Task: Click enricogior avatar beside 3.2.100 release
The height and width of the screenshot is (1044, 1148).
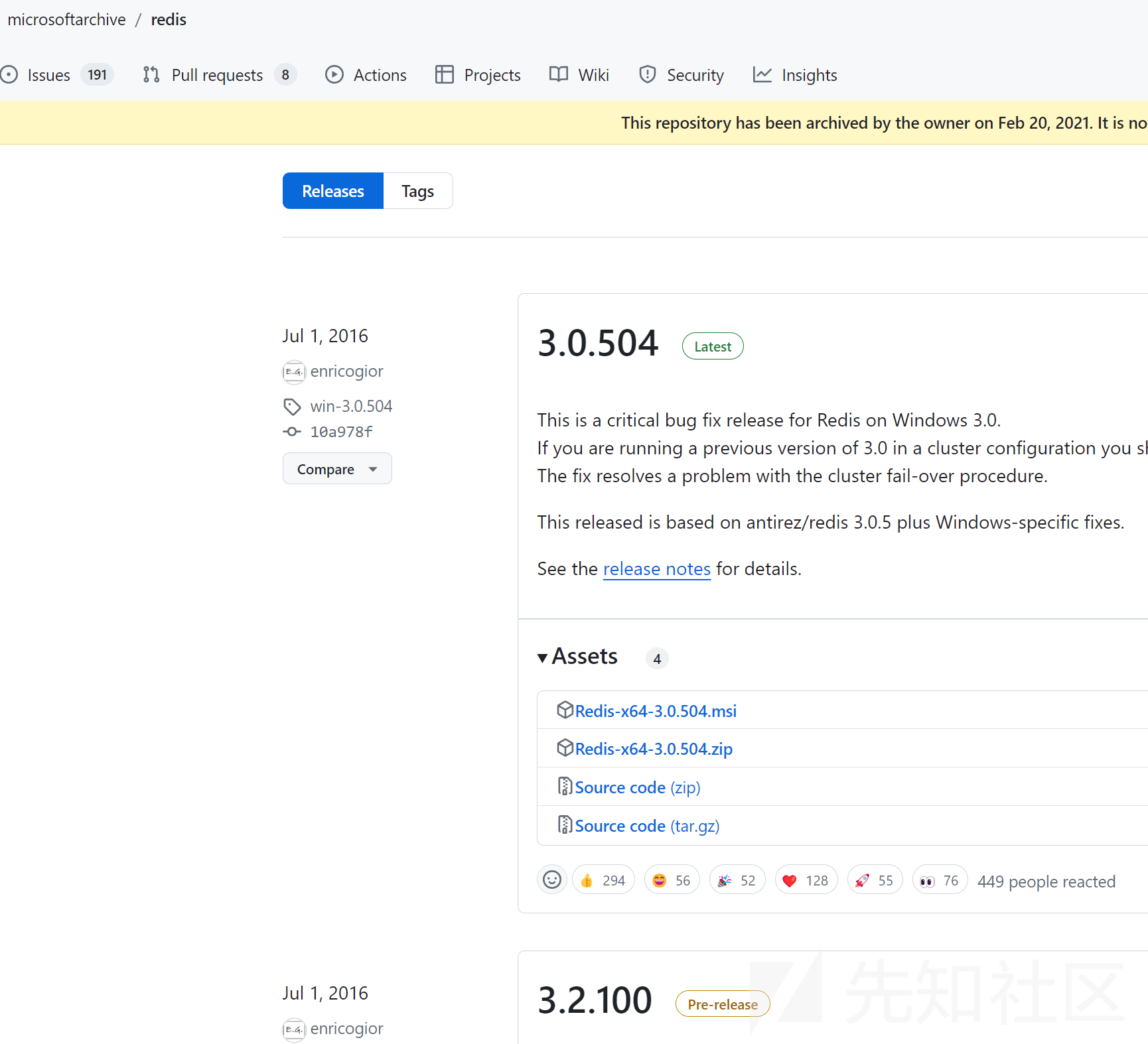Action: click(x=294, y=1029)
